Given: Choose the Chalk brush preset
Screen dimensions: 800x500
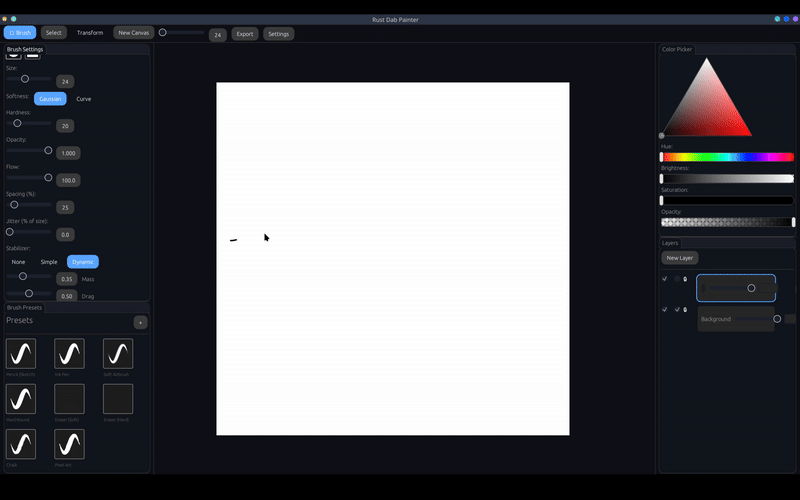Looking at the screenshot, I should click(x=21, y=444).
